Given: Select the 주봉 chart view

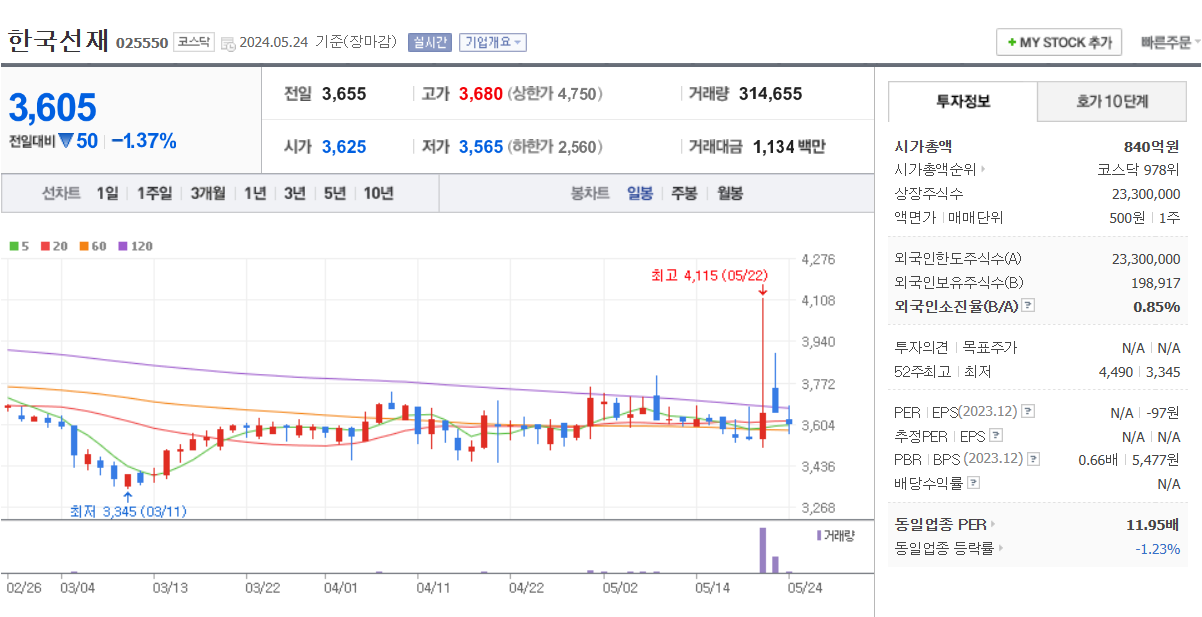Looking at the screenshot, I should [x=683, y=193].
